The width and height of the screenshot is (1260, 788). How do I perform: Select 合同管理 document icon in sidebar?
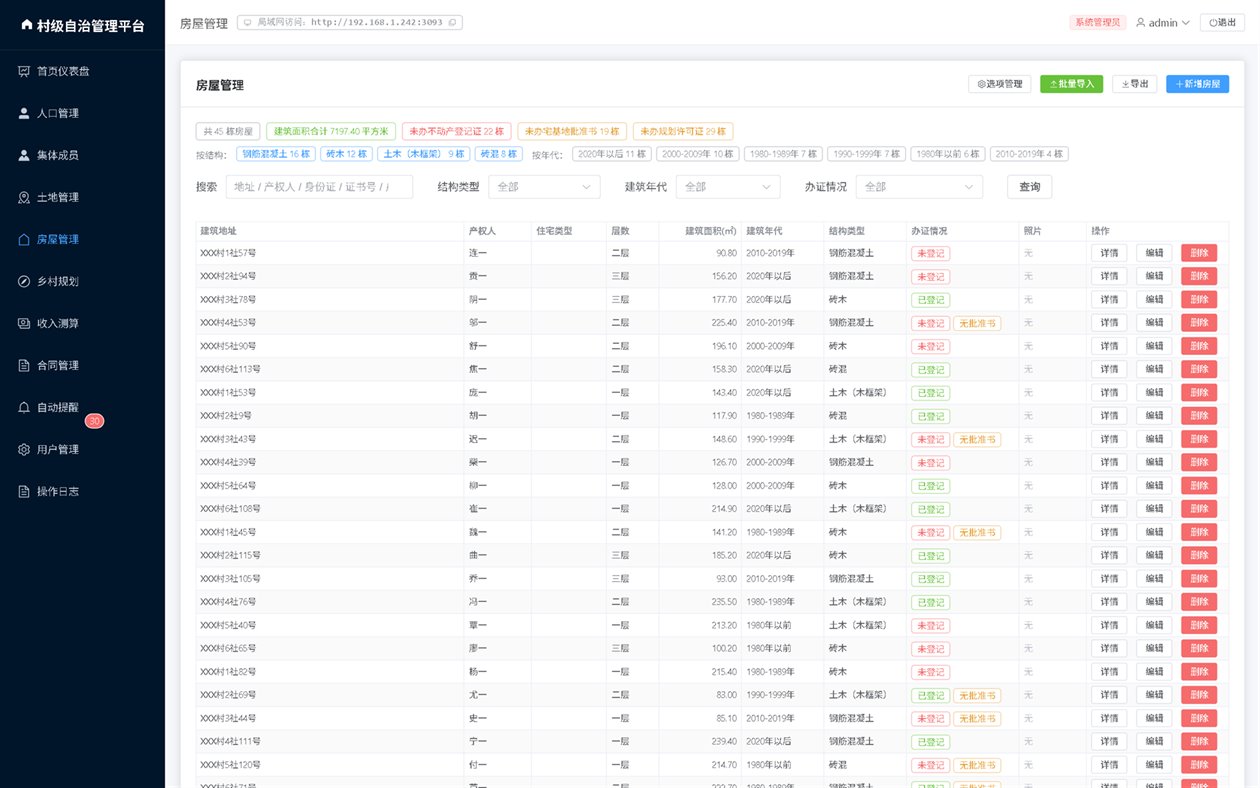(x=24, y=365)
